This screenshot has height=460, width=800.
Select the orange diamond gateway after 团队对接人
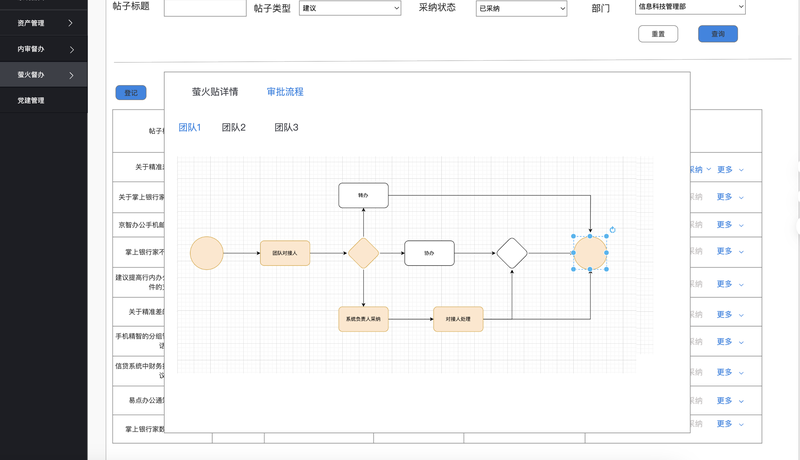click(363, 253)
